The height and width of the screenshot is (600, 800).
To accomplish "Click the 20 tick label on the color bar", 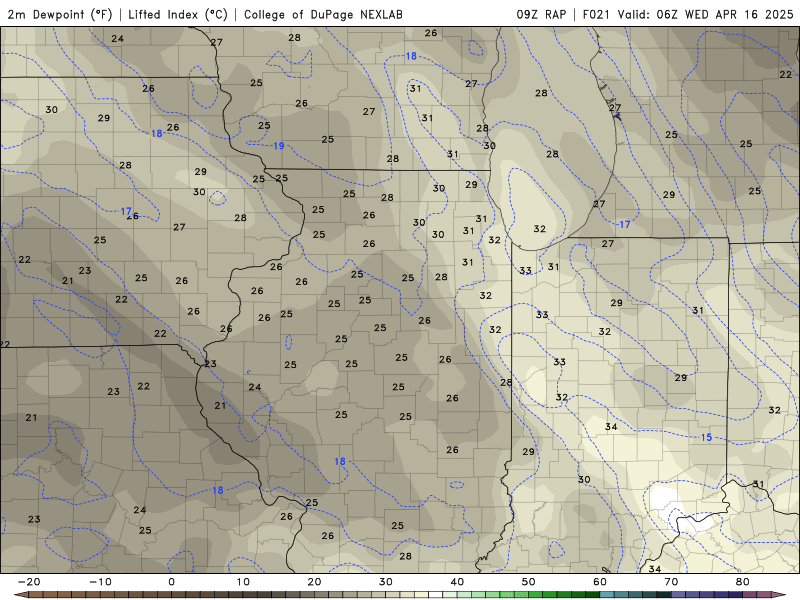I will coord(314,582).
